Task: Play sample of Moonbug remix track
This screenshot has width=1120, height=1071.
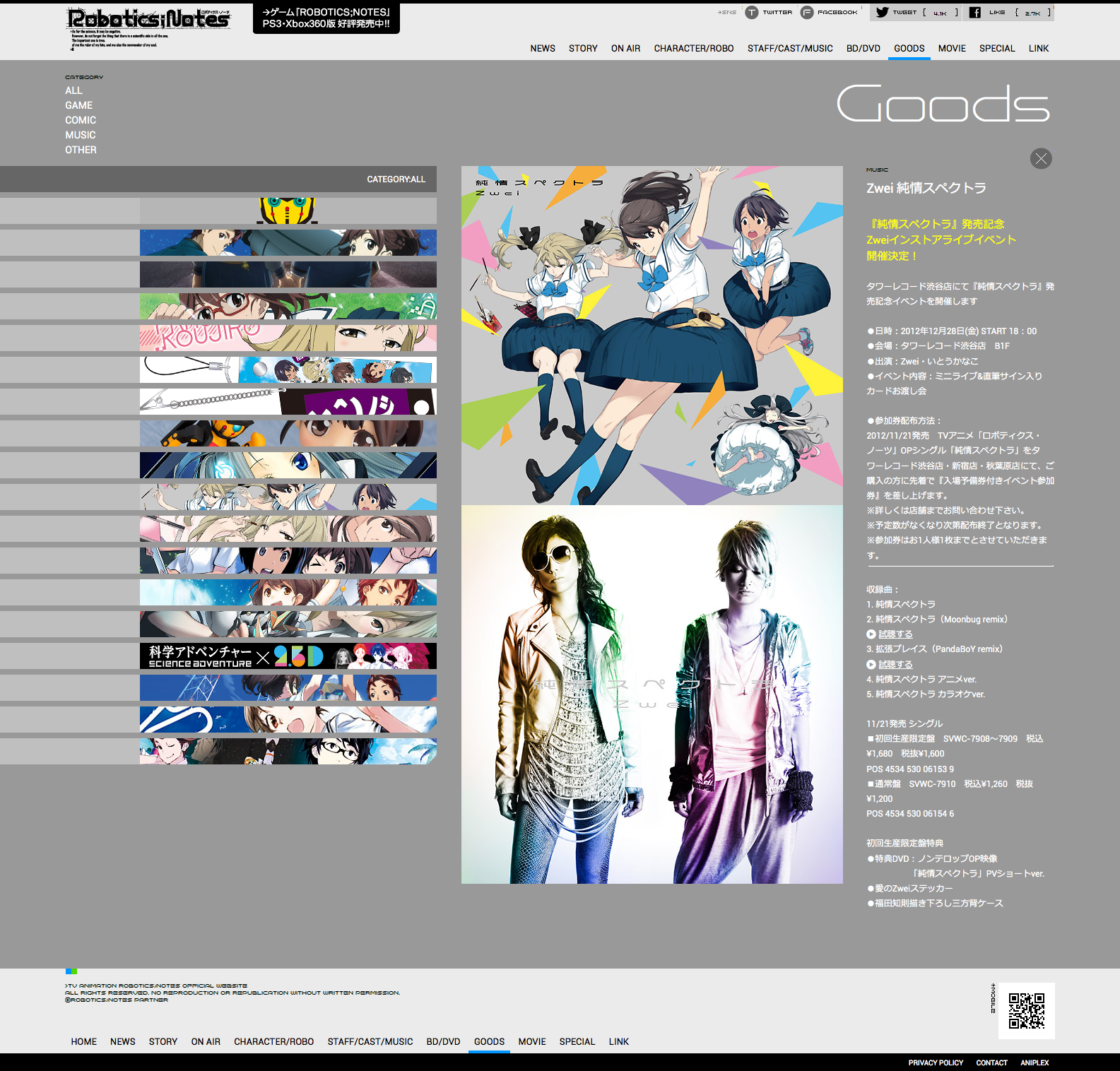Action: 890,634
